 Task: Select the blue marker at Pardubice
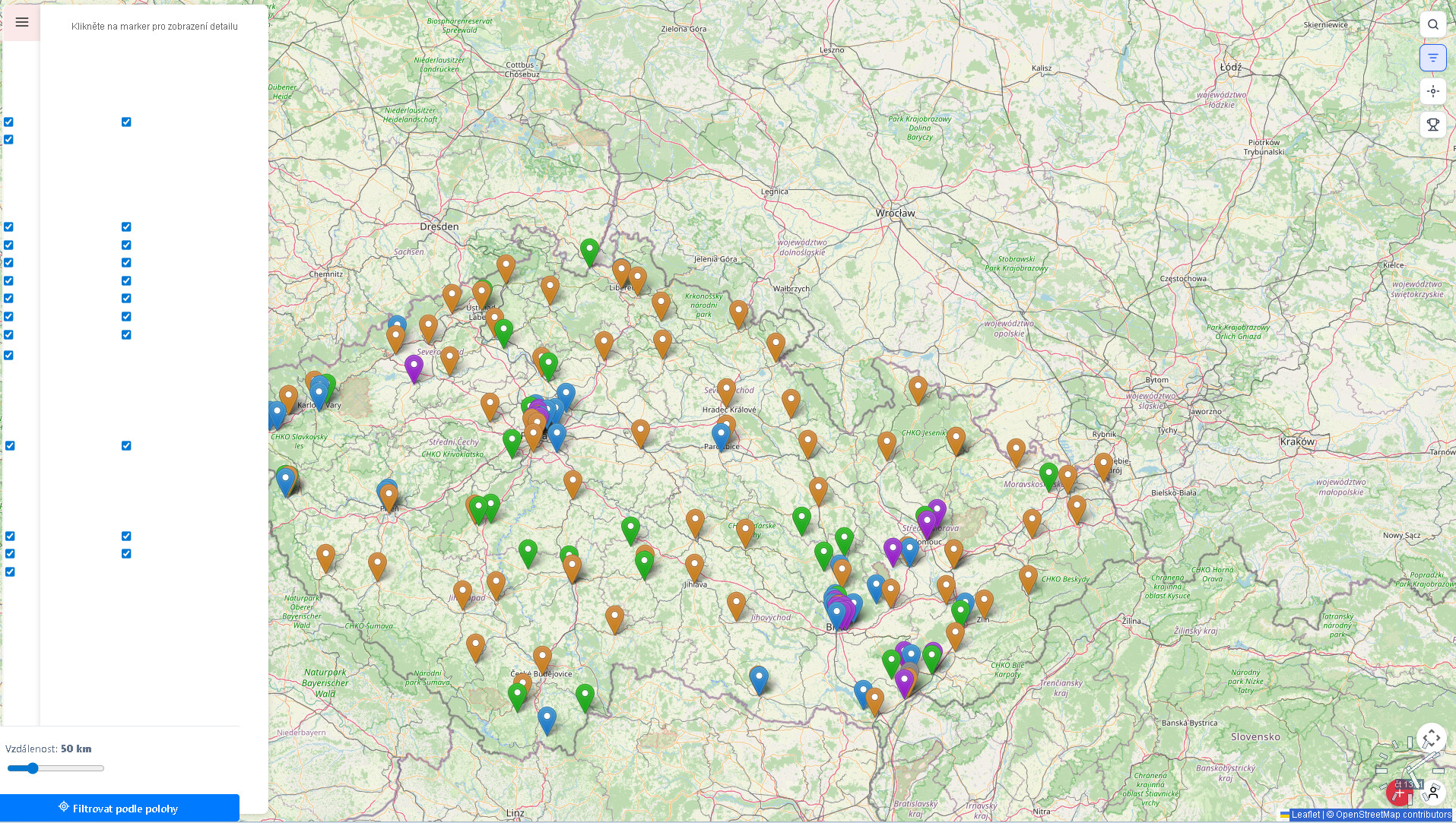pos(721,435)
